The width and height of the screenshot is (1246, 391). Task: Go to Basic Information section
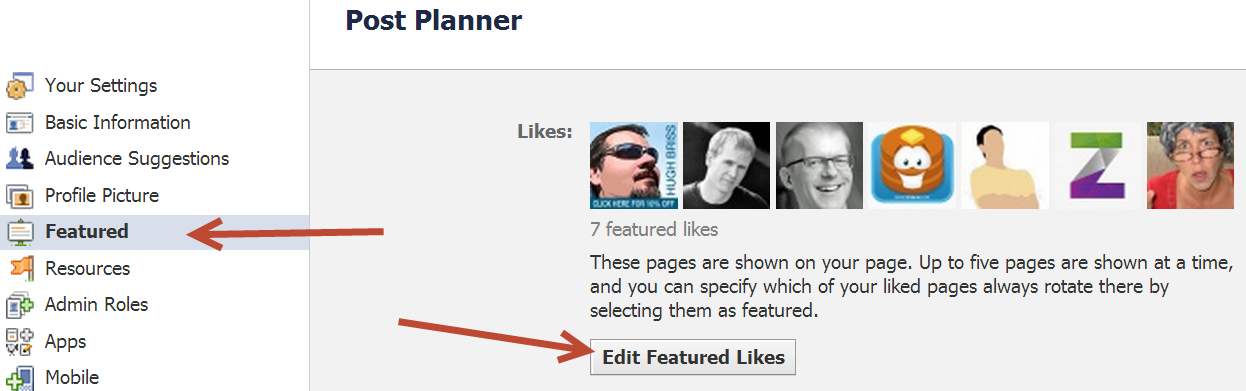[x=118, y=122]
